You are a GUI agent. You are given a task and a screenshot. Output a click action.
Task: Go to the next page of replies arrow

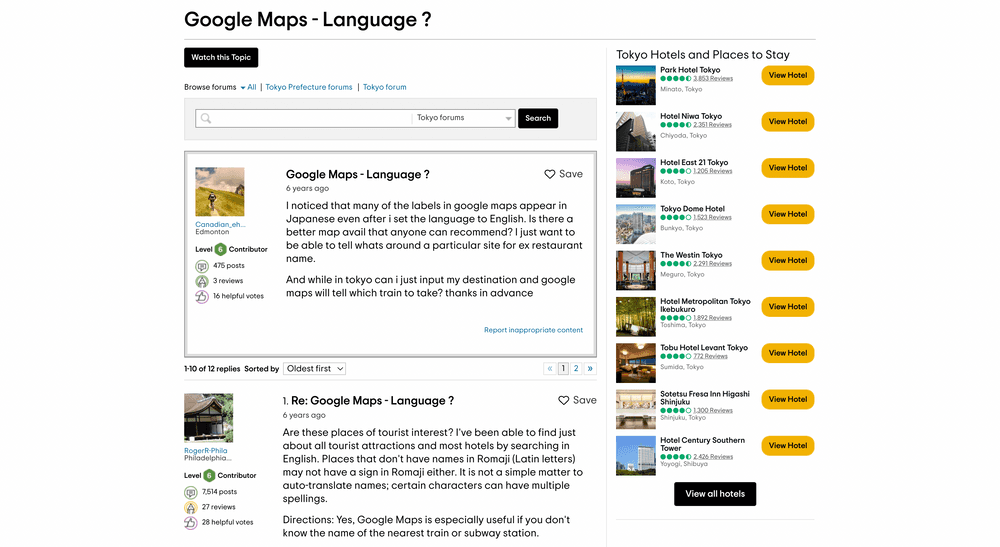coord(590,369)
